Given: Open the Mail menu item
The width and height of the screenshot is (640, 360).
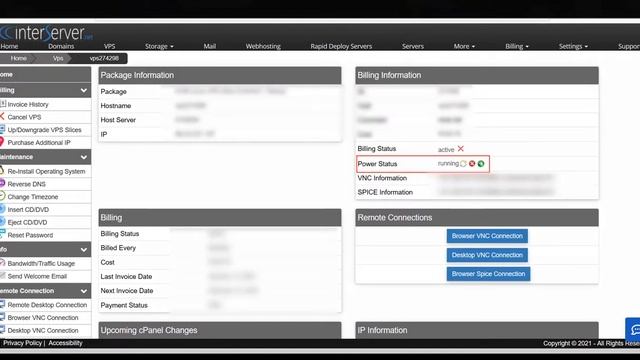Looking at the screenshot, I should [210, 47].
